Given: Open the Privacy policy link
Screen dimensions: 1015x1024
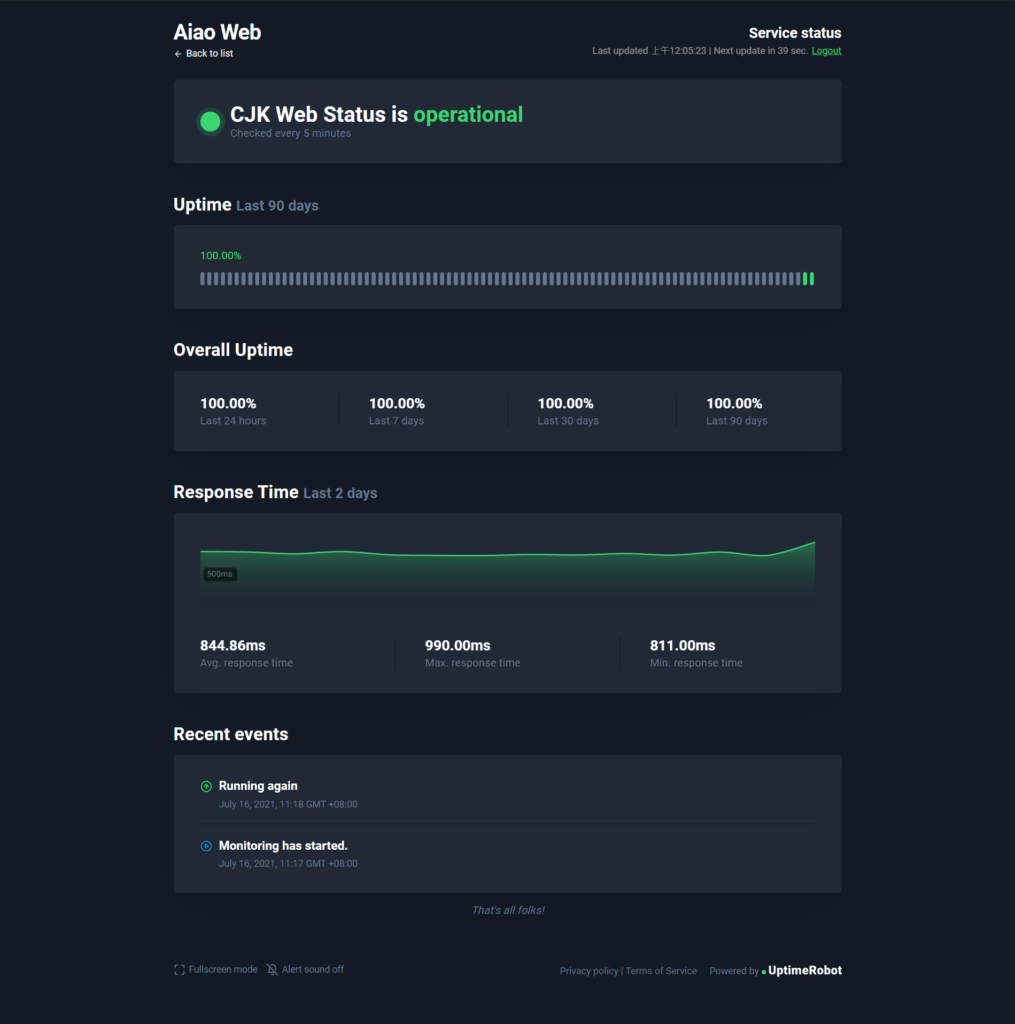Looking at the screenshot, I should (588, 971).
